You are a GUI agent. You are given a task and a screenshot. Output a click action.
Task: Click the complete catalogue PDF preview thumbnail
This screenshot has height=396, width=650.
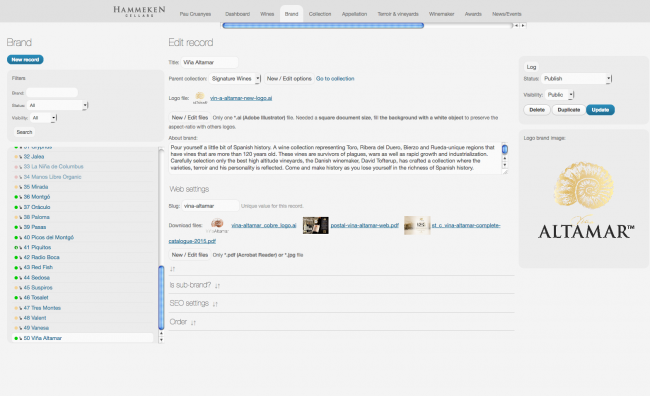pos(417,225)
